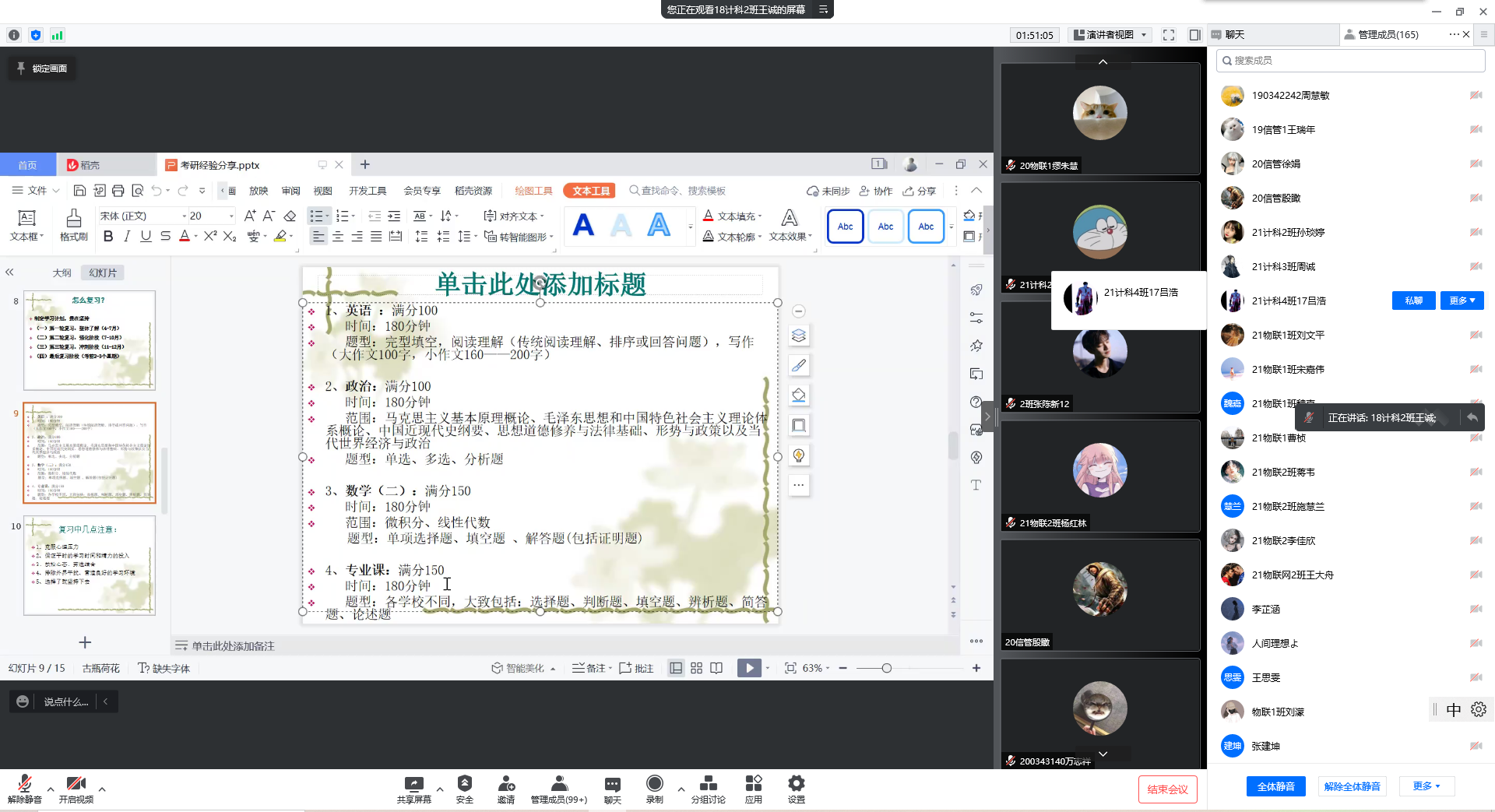
Task: Click fullscreen icon next to presenter view
Action: tap(1168, 35)
